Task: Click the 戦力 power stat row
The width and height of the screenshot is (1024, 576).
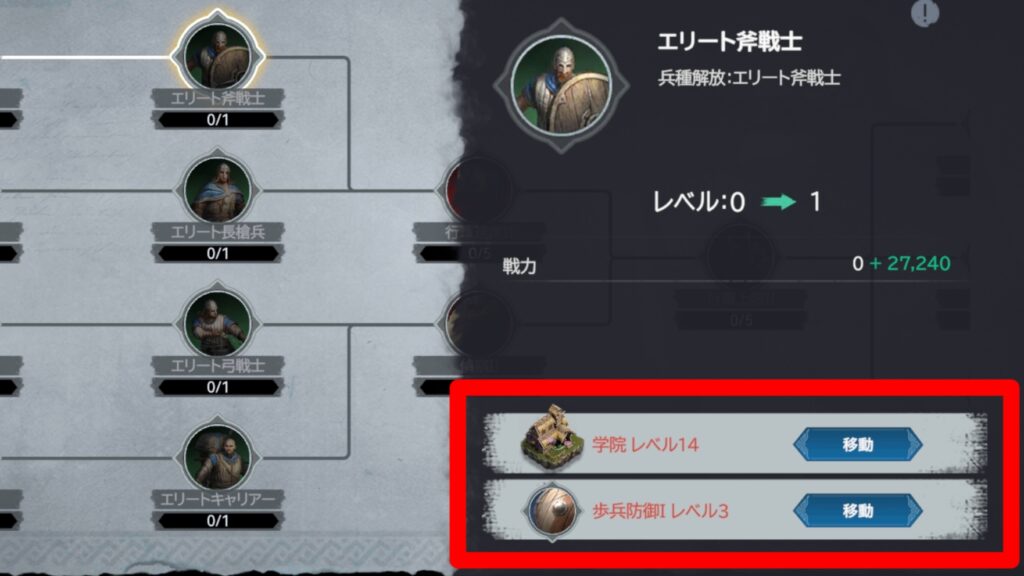Action: [x=726, y=264]
